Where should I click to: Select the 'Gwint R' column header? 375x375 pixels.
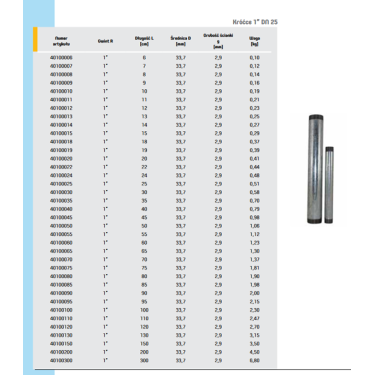coord(105,41)
